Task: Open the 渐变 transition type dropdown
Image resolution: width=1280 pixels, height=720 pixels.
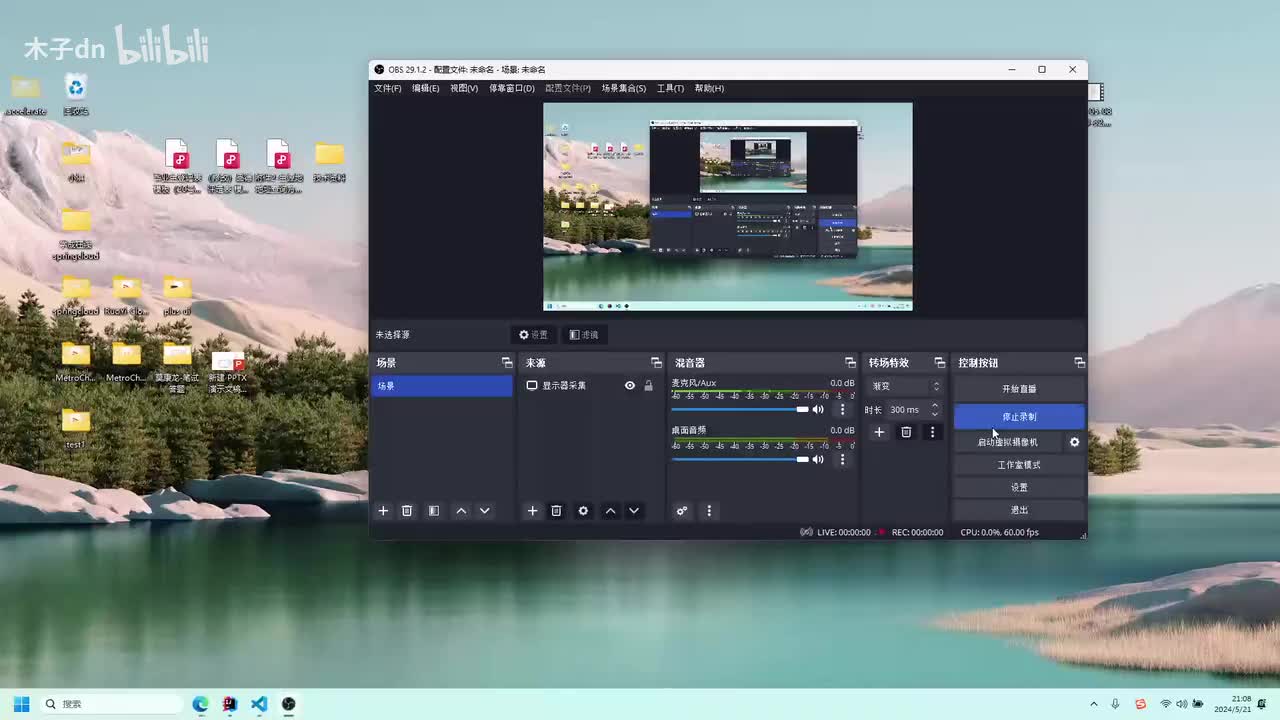Action: click(x=906, y=386)
